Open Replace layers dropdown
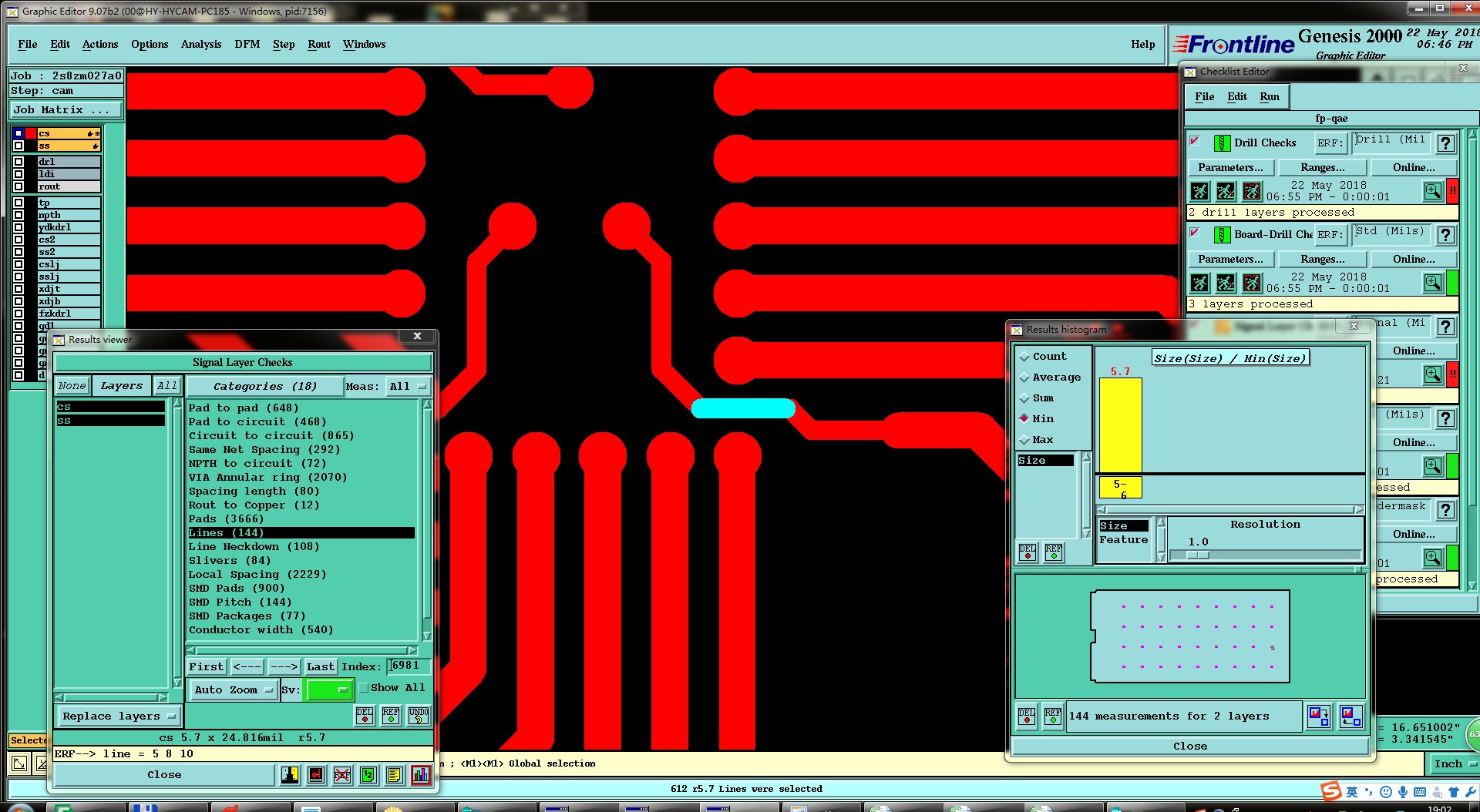 (x=119, y=716)
